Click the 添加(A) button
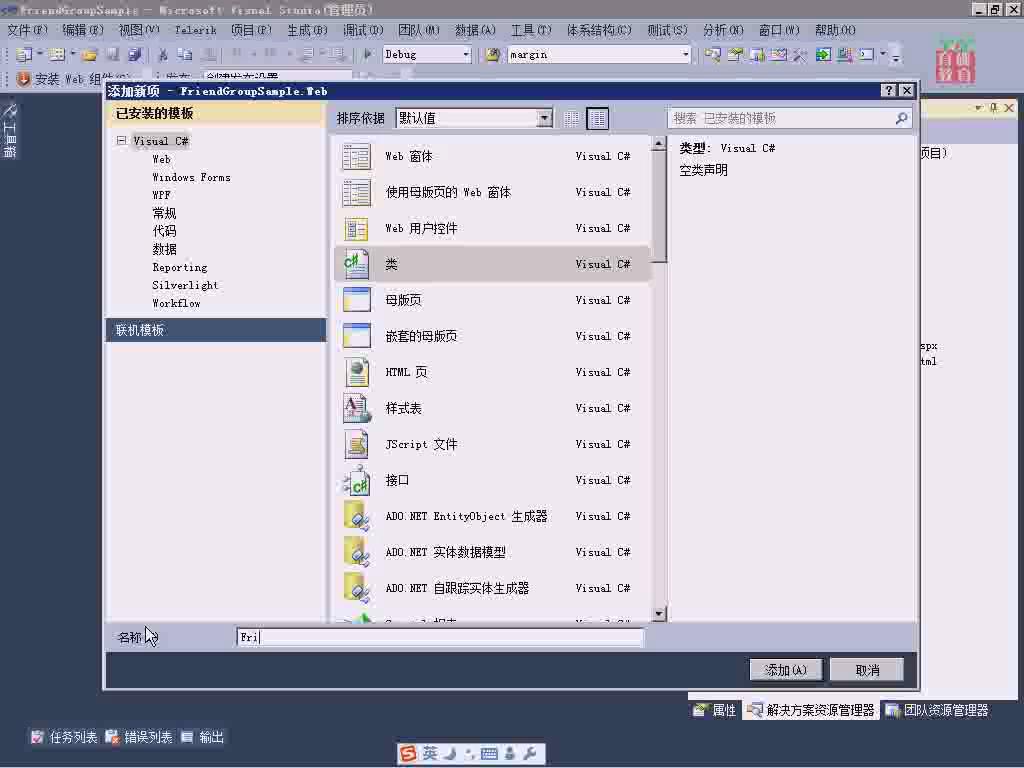The height and width of the screenshot is (768, 1024). coord(786,670)
